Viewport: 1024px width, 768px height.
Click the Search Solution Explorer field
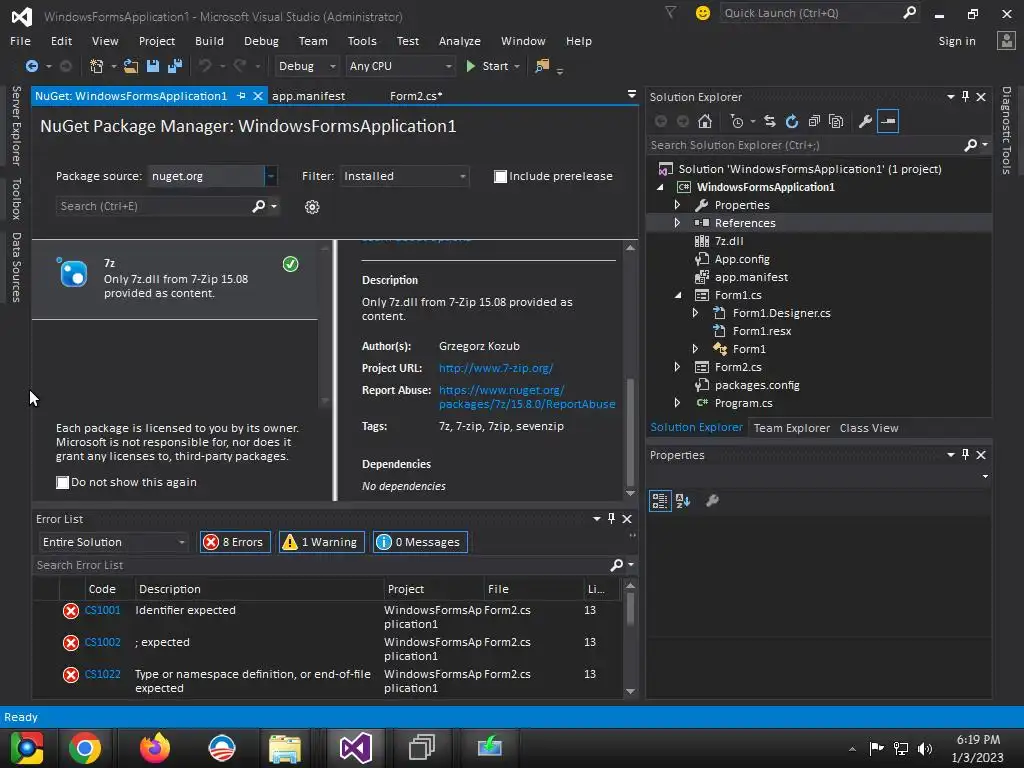[x=805, y=145]
